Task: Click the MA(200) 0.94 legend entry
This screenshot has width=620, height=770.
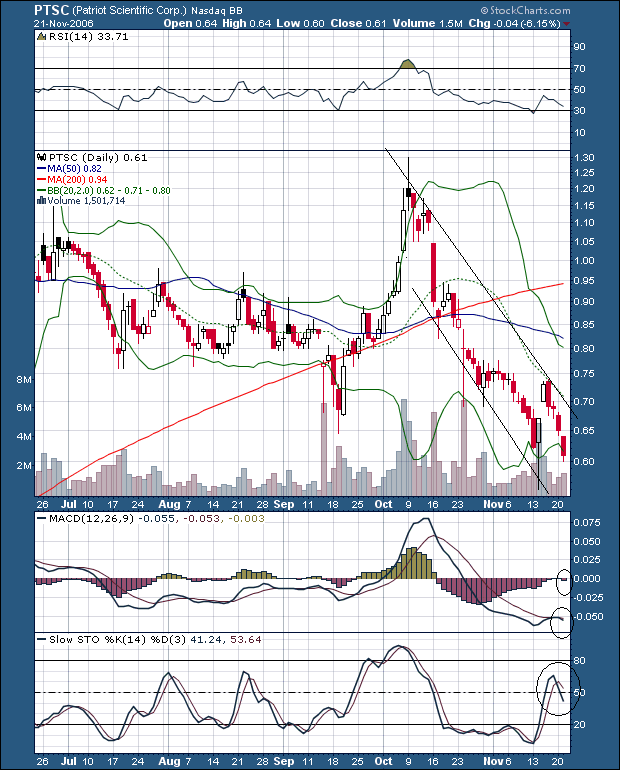Action: pyautogui.click(x=72, y=179)
